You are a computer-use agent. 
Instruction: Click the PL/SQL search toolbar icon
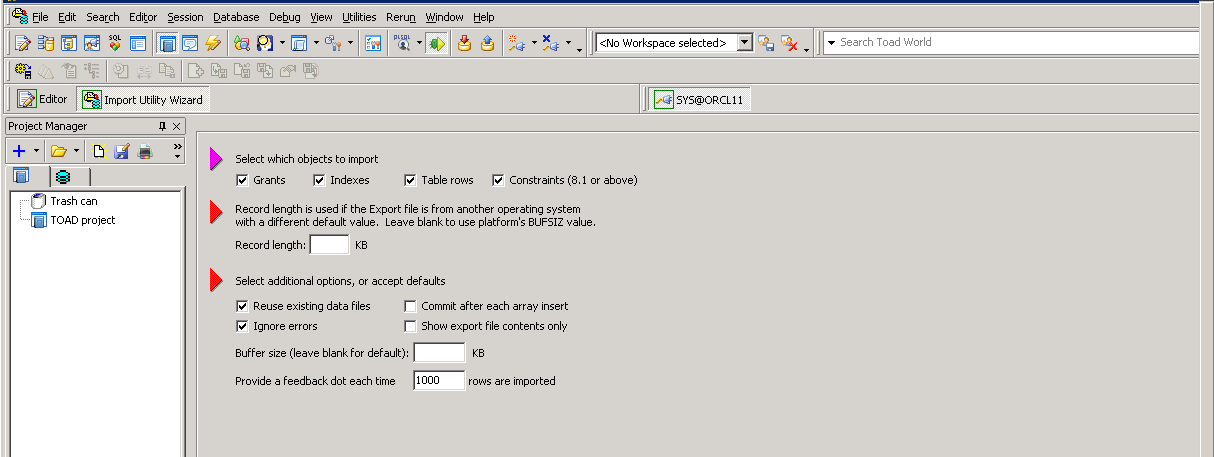click(x=403, y=43)
